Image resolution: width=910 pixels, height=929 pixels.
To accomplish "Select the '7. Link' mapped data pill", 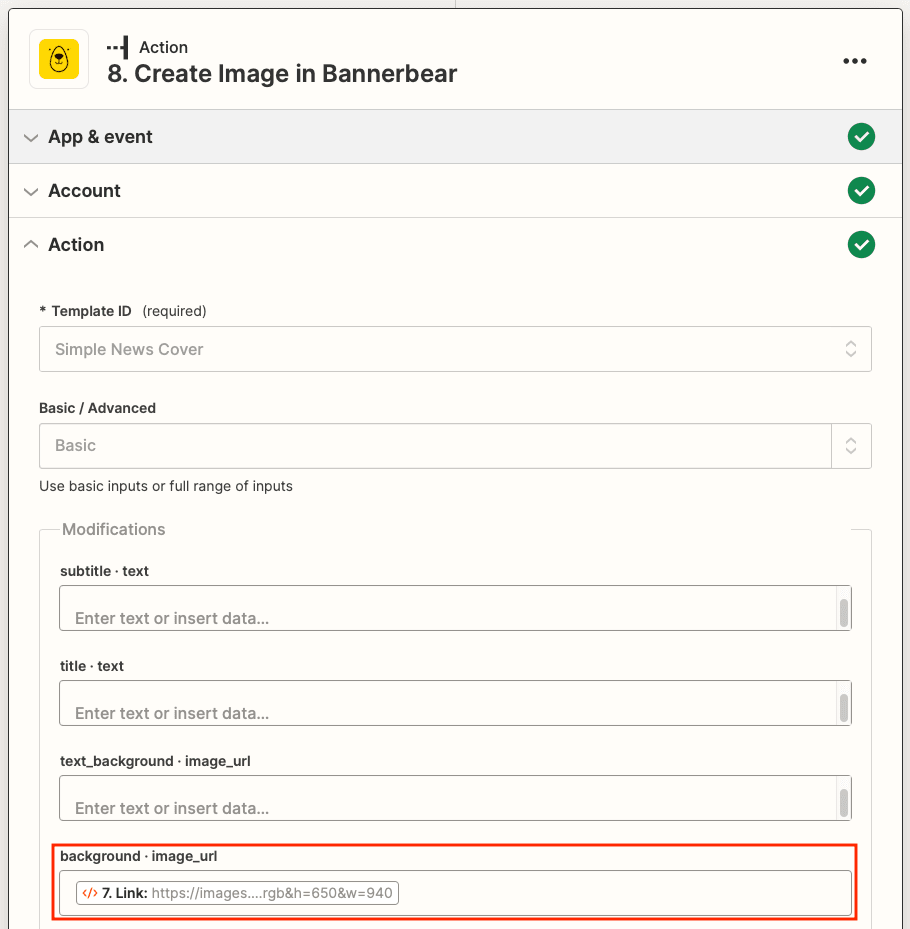I will 235,892.
